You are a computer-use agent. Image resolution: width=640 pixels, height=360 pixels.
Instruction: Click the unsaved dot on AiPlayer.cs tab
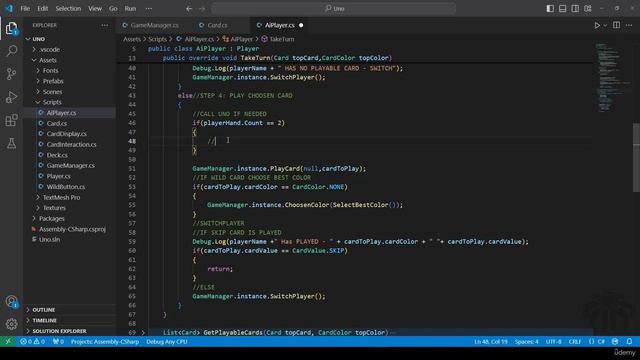(x=301, y=25)
